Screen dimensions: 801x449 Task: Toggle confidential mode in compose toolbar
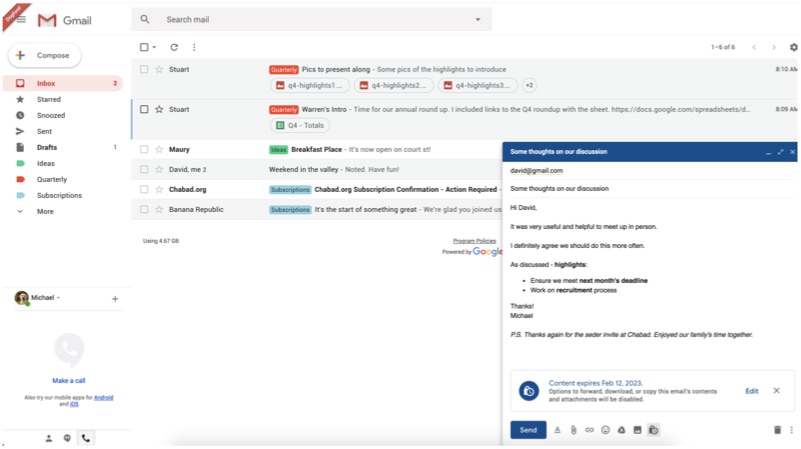(x=653, y=430)
